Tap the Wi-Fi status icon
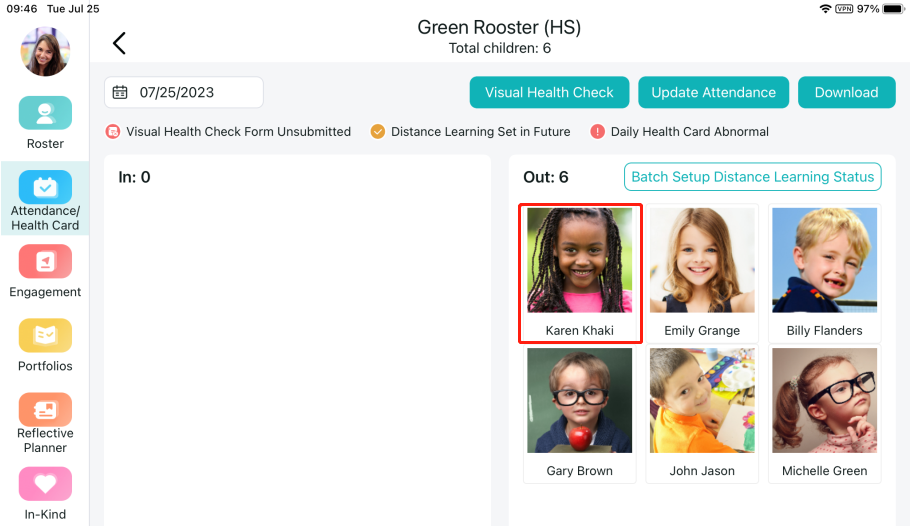 click(x=825, y=9)
